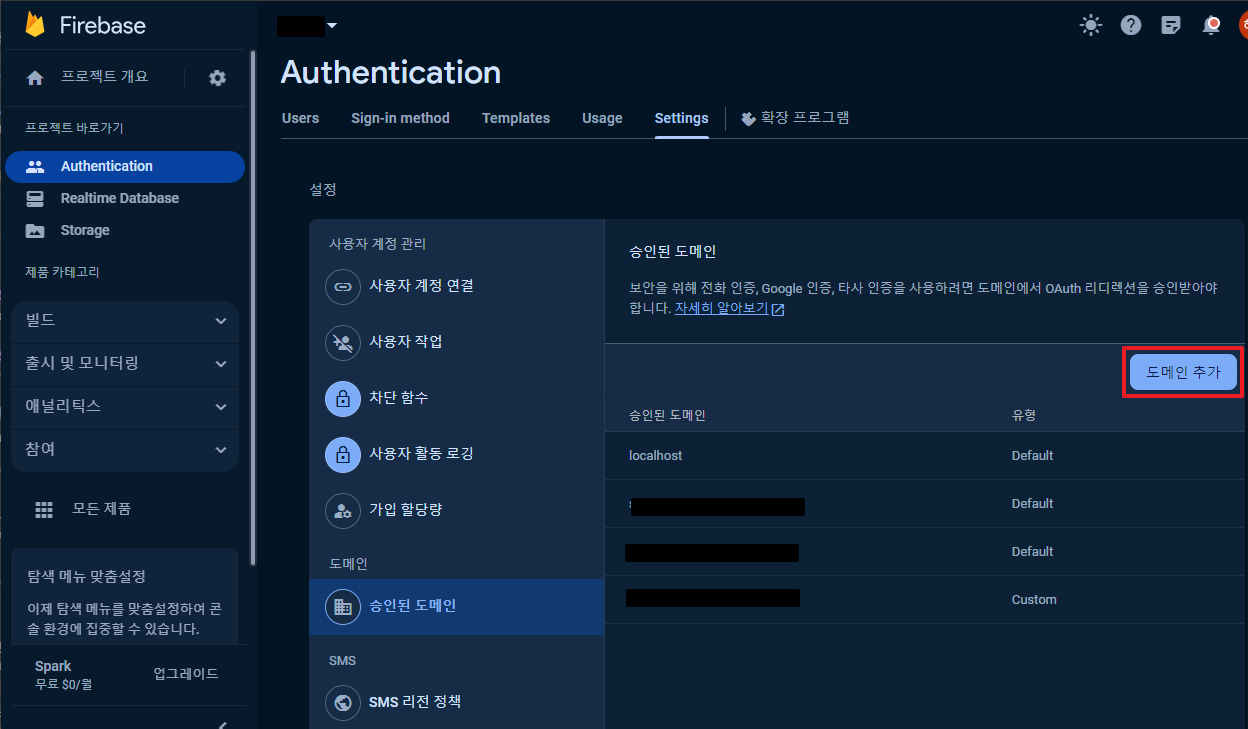The height and width of the screenshot is (729, 1248).
Task: Open the 차단 함수 settings section
Action: (x=457, y=398)
